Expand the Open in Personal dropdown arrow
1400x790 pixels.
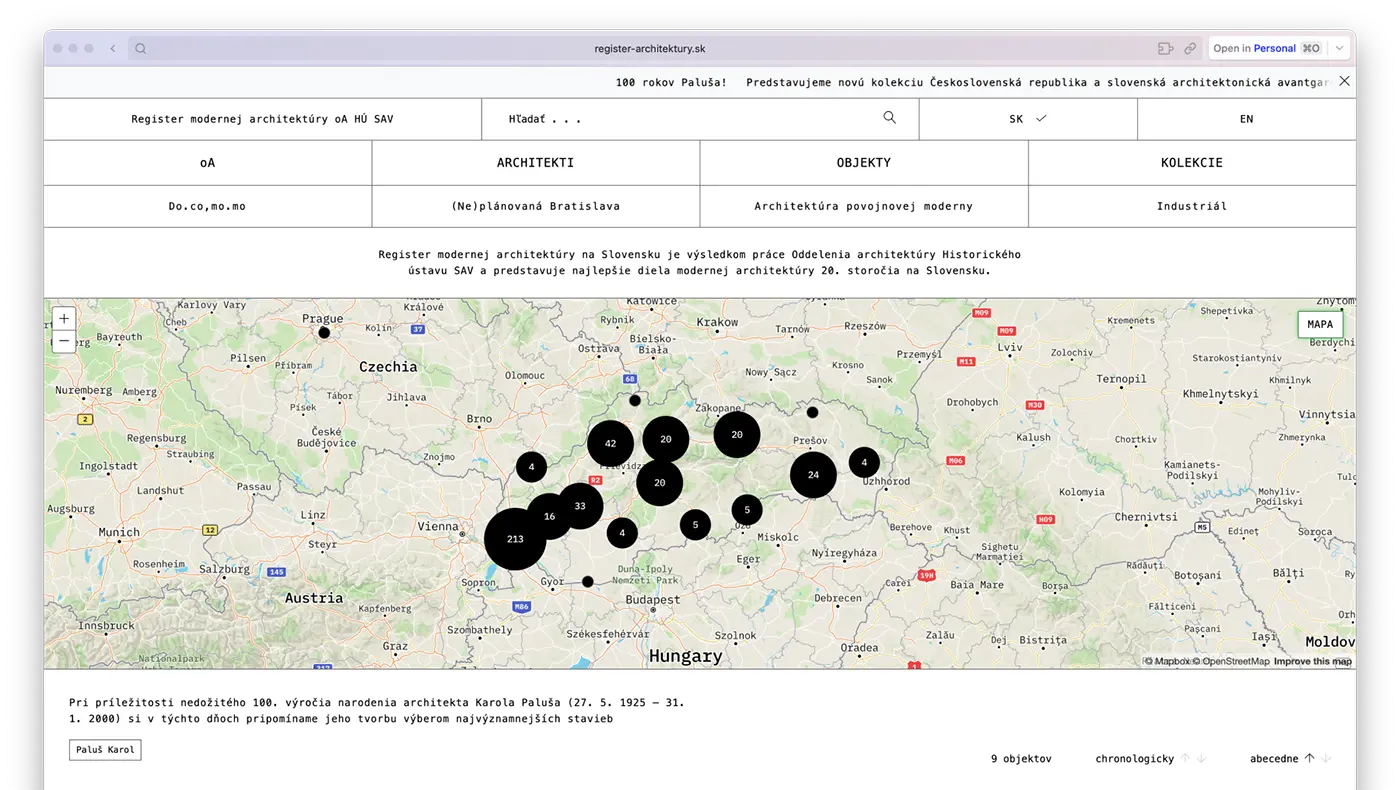(x=1340, y=48)
